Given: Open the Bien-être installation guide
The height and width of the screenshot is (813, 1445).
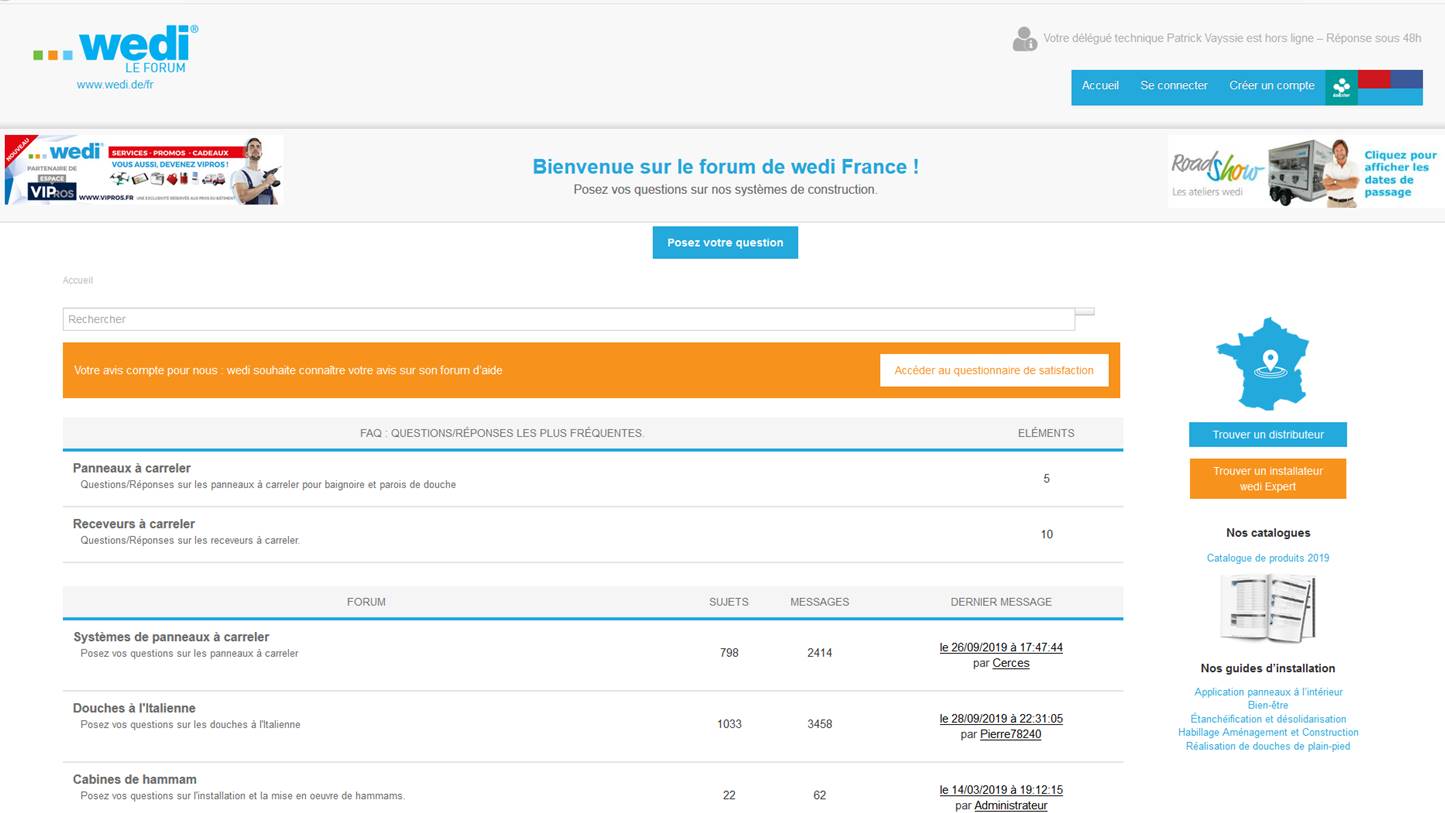Looking at the screenshot, I should (1268, 705).
